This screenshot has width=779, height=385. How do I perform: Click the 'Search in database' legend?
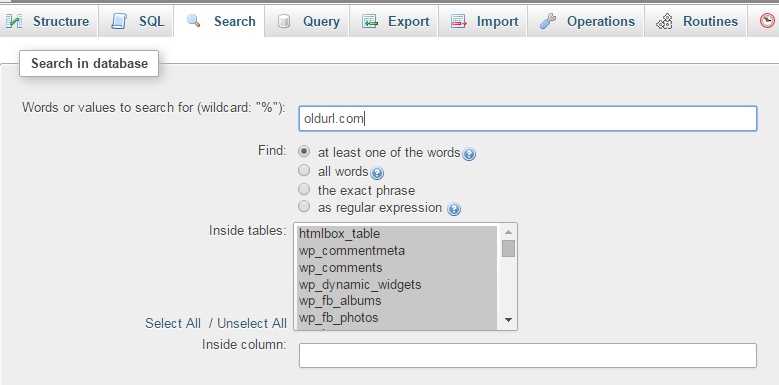coord(89,64)
